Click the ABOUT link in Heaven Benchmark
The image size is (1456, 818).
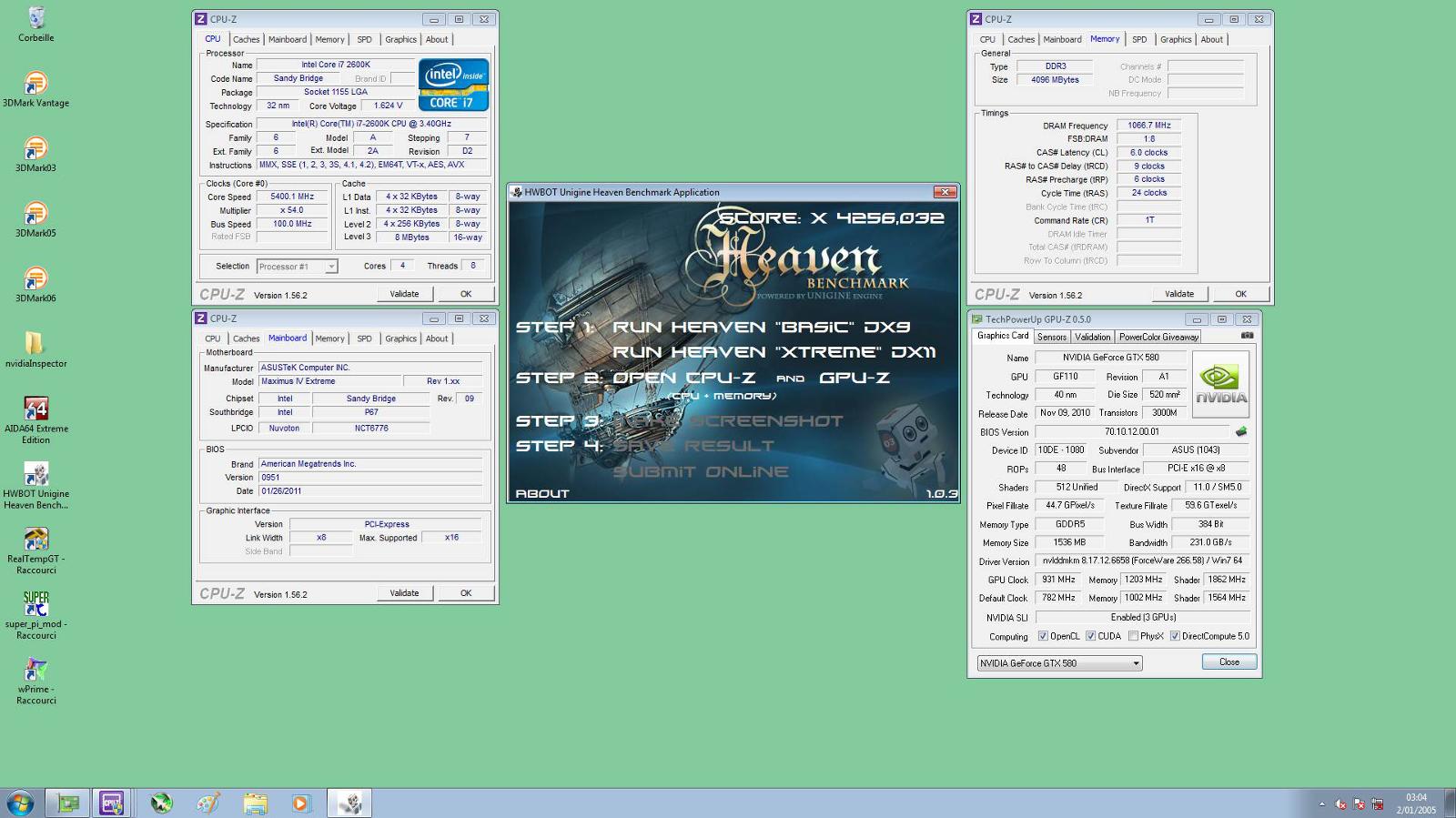tap(542, 493)
